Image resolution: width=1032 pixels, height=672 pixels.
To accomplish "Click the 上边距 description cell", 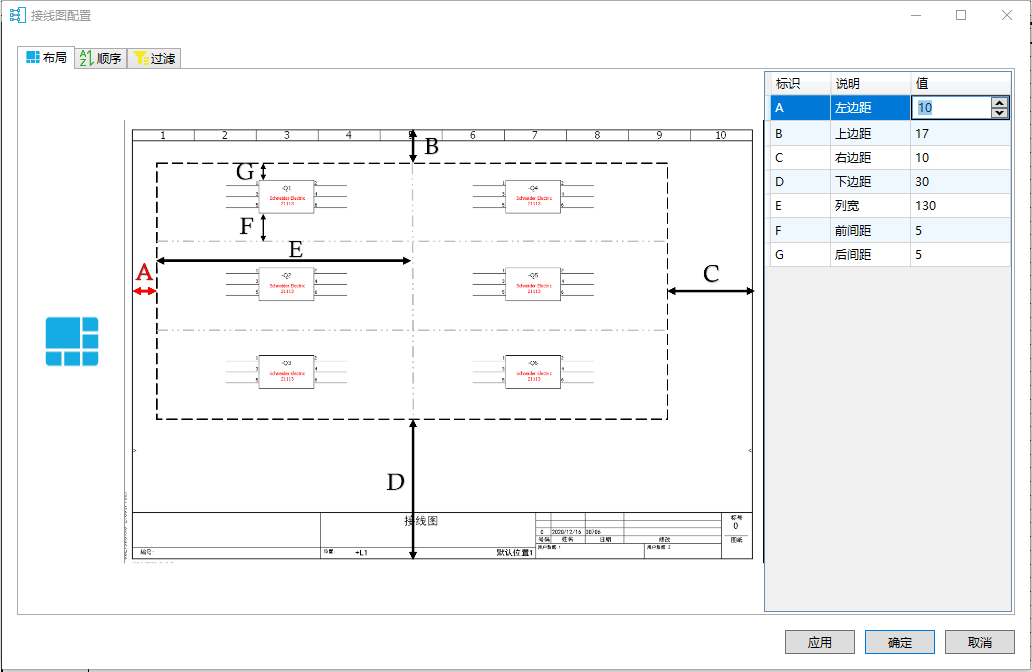I will tap(870, 134).
